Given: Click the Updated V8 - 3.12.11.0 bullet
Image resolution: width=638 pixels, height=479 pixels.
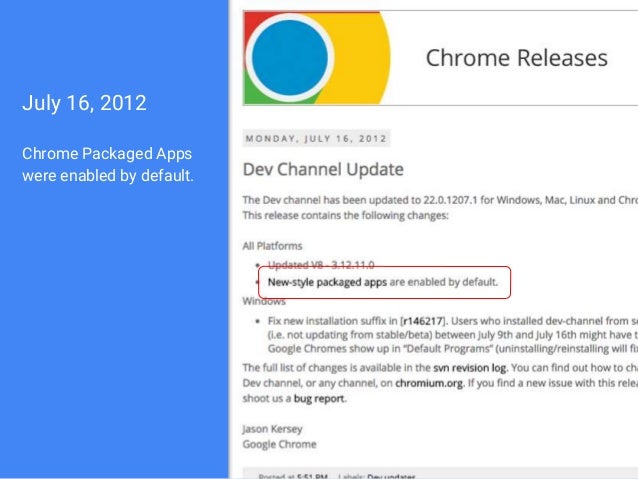Looking at the screenshot, I should point(321,265).
